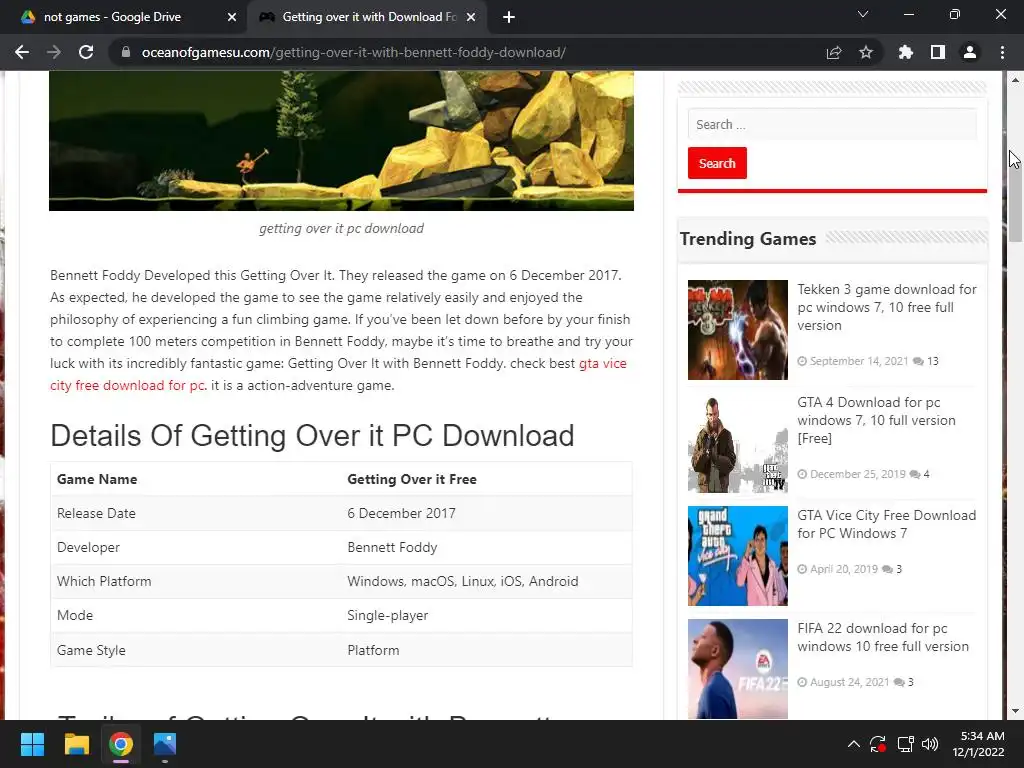Click the Chrome taskbar icon
Image resolution: width=1024 pixels, height=768 pixels.
coord(121,744)
